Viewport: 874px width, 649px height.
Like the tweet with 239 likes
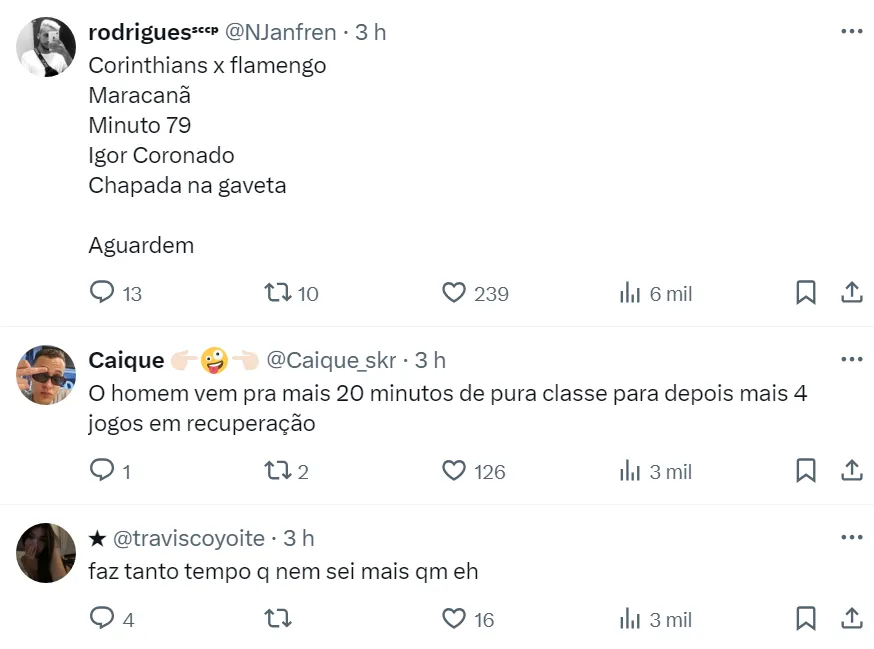click(455, 293)
